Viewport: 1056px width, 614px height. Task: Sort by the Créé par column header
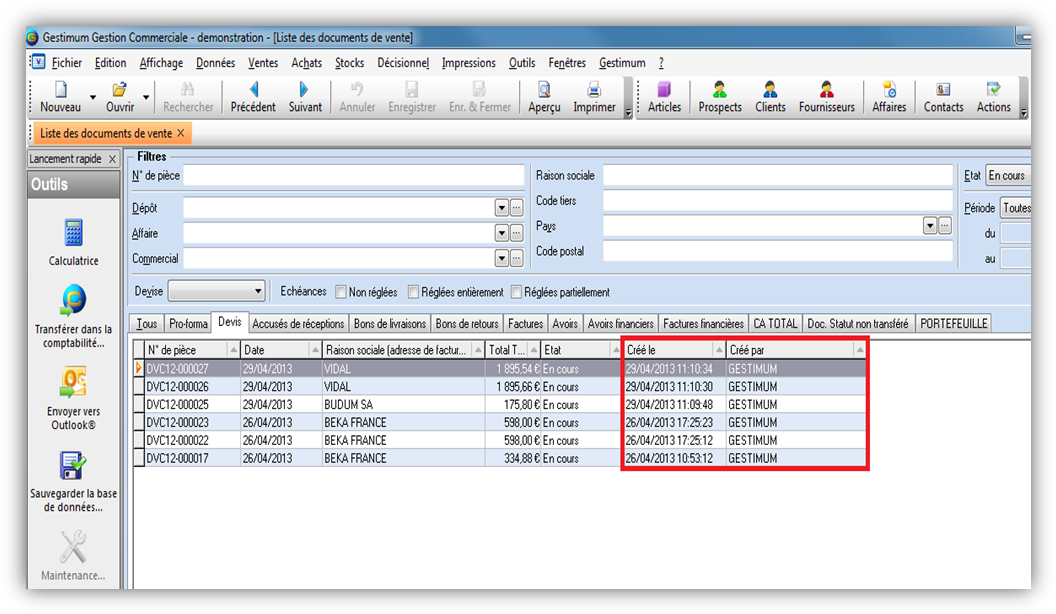coord(796,350)
